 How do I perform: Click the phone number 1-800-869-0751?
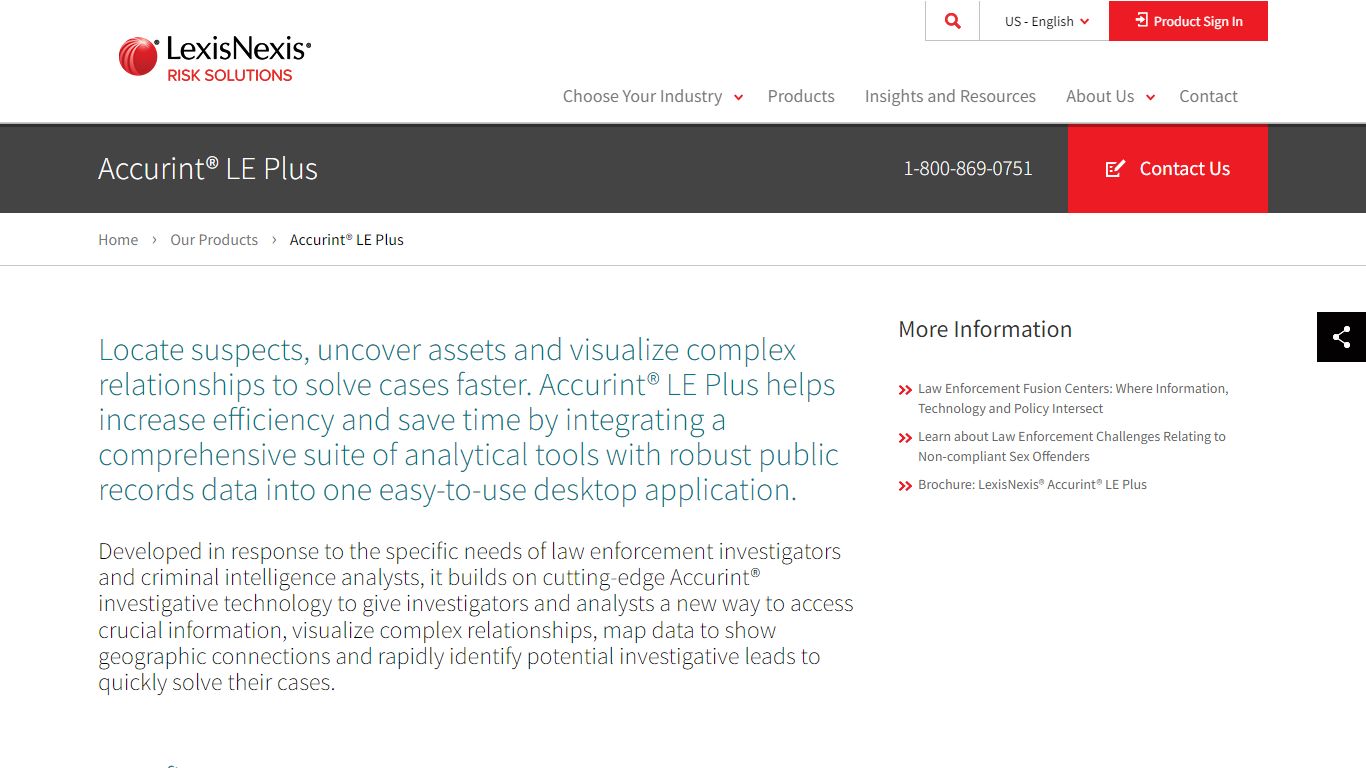[968, 169]
